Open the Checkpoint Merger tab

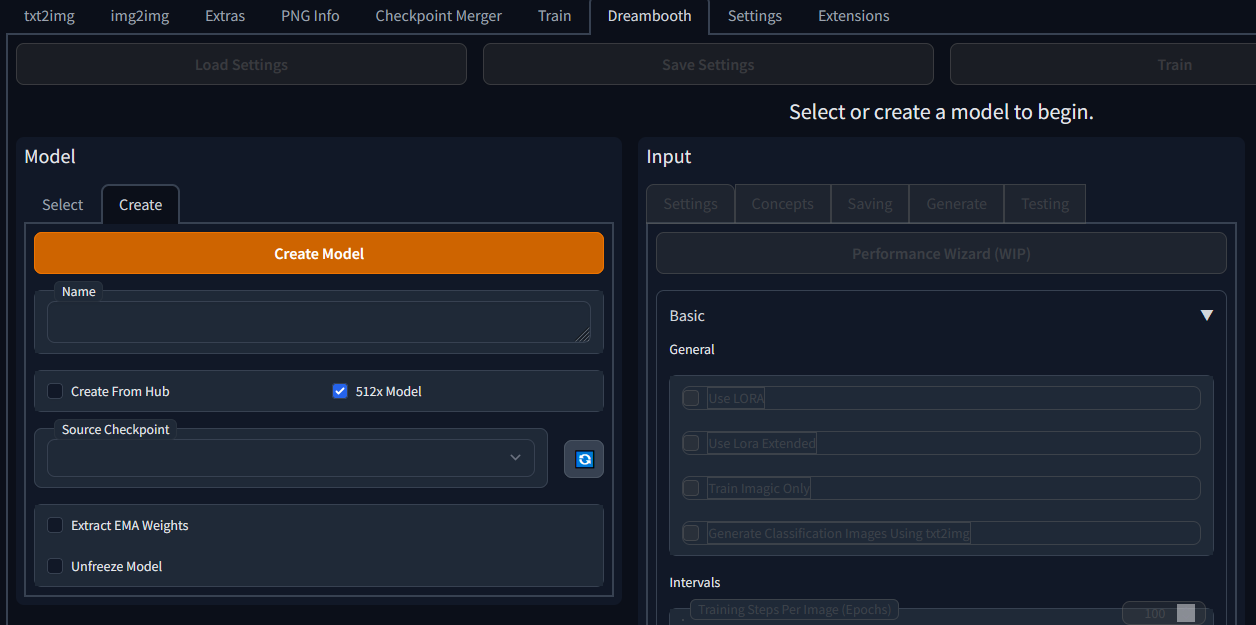(x=438, y=16)
